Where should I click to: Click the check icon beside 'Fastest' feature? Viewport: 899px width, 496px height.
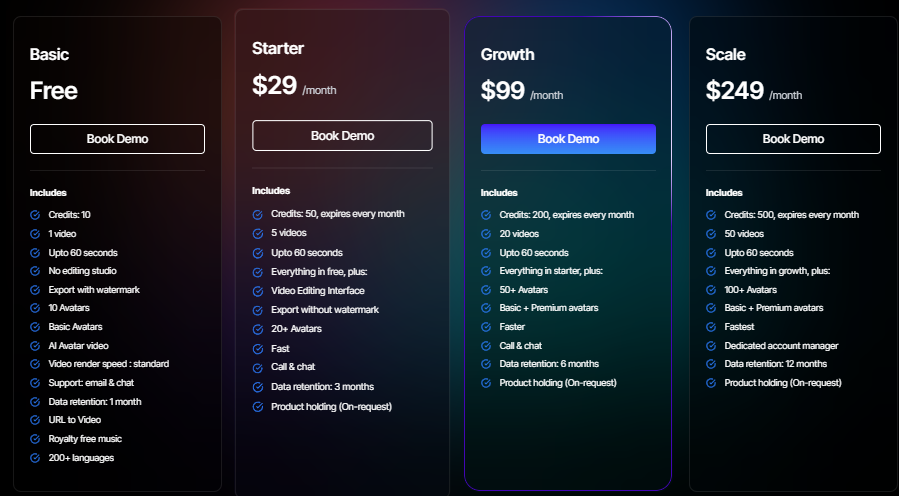tap(711, 327)
